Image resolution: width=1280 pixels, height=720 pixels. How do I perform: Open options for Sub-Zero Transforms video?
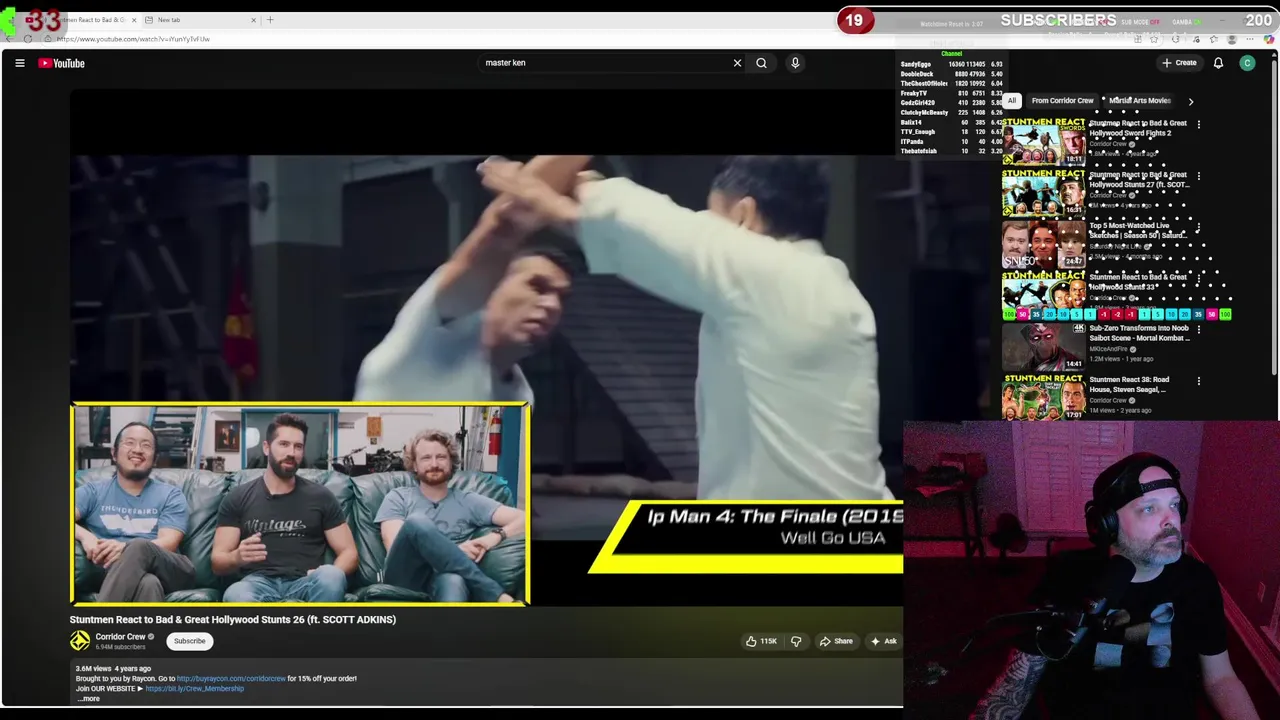(x=1198, y=330)
